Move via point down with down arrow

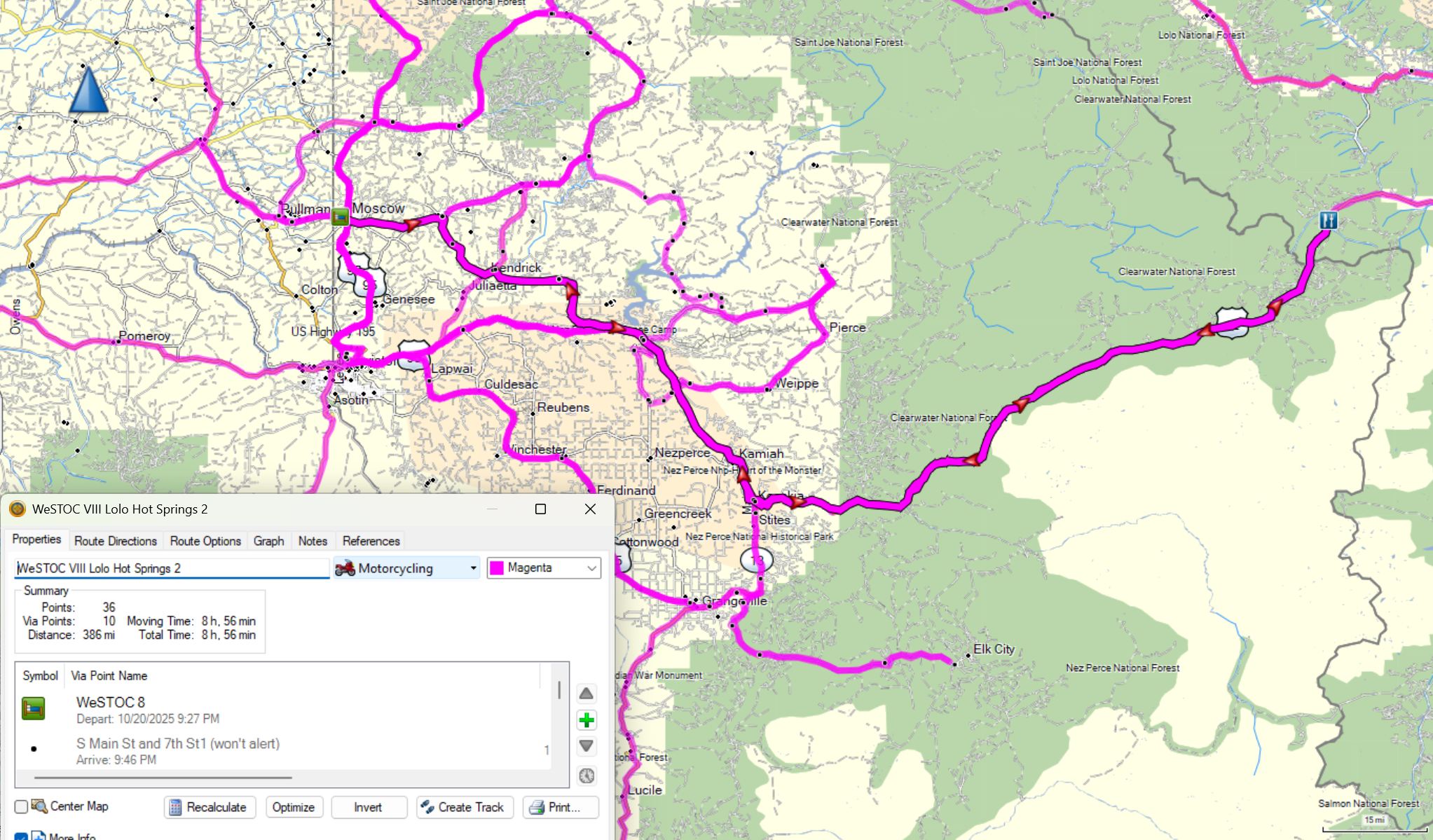pos(587,747)
